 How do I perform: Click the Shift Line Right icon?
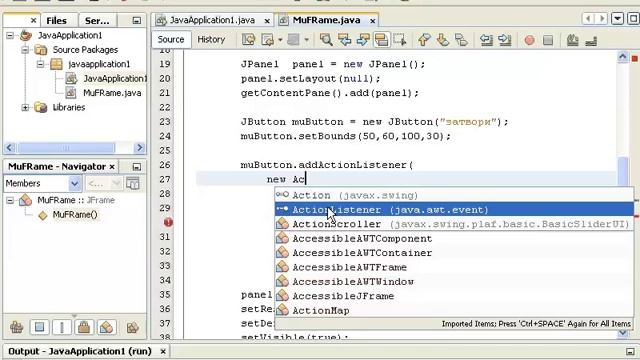pos(505,40)
